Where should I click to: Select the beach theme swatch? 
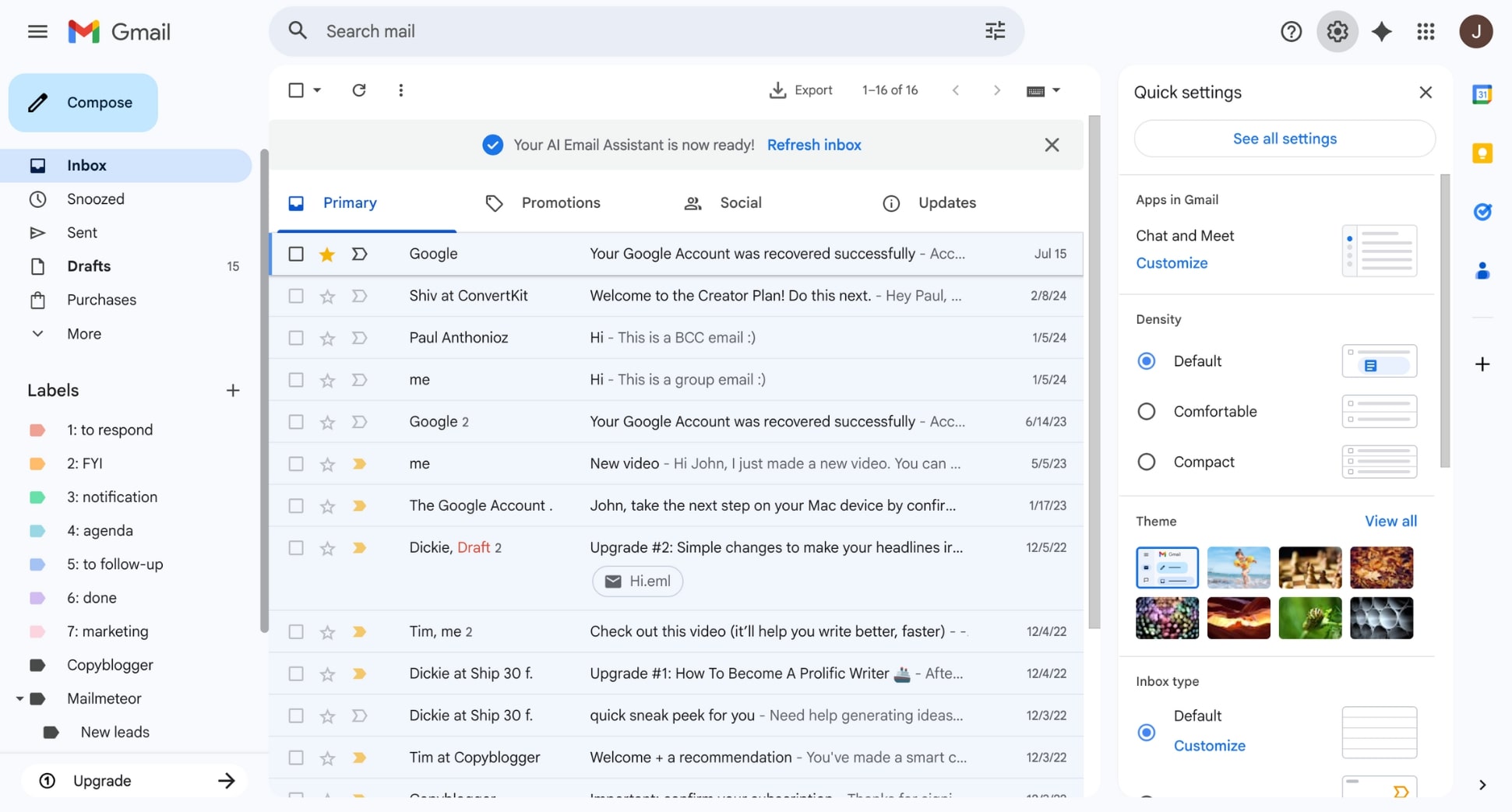1238,568
